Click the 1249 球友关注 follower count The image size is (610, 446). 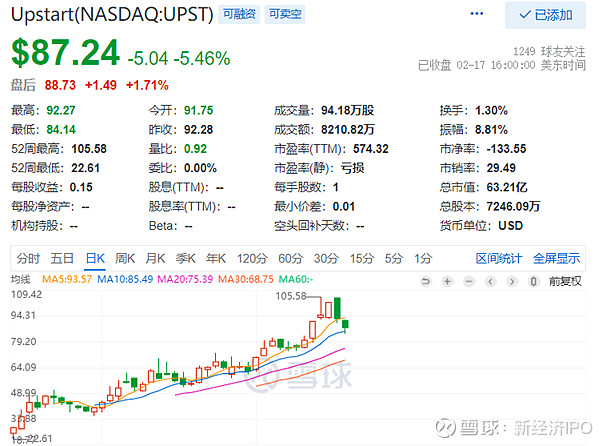[x=549, y=51]
